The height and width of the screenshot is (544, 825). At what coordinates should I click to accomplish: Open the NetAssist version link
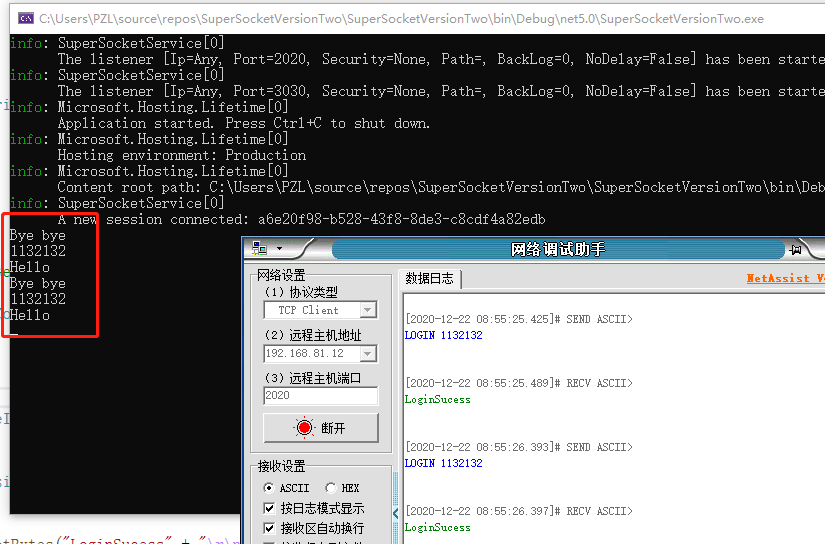[785, 278]
